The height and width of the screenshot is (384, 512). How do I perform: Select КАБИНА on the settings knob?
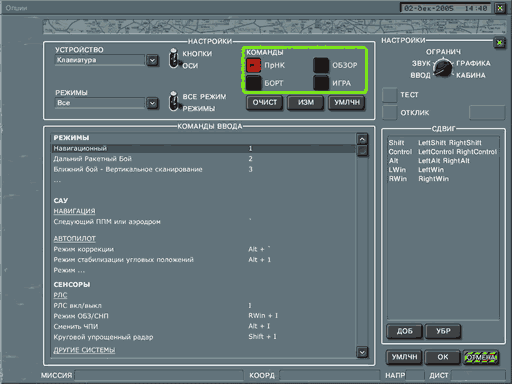[x=471, y=75]
